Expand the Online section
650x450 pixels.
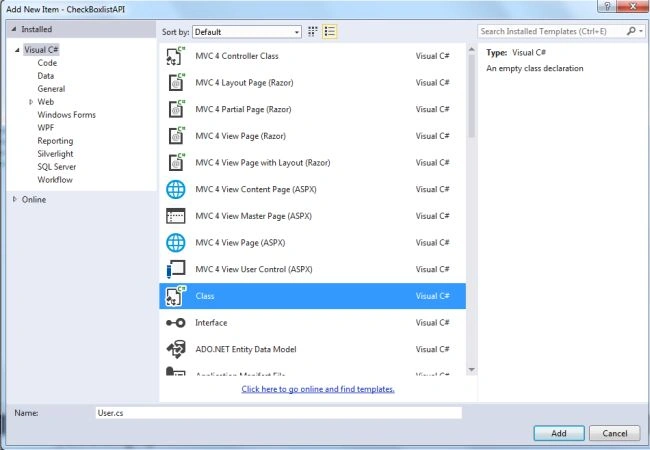pos(15,199)
